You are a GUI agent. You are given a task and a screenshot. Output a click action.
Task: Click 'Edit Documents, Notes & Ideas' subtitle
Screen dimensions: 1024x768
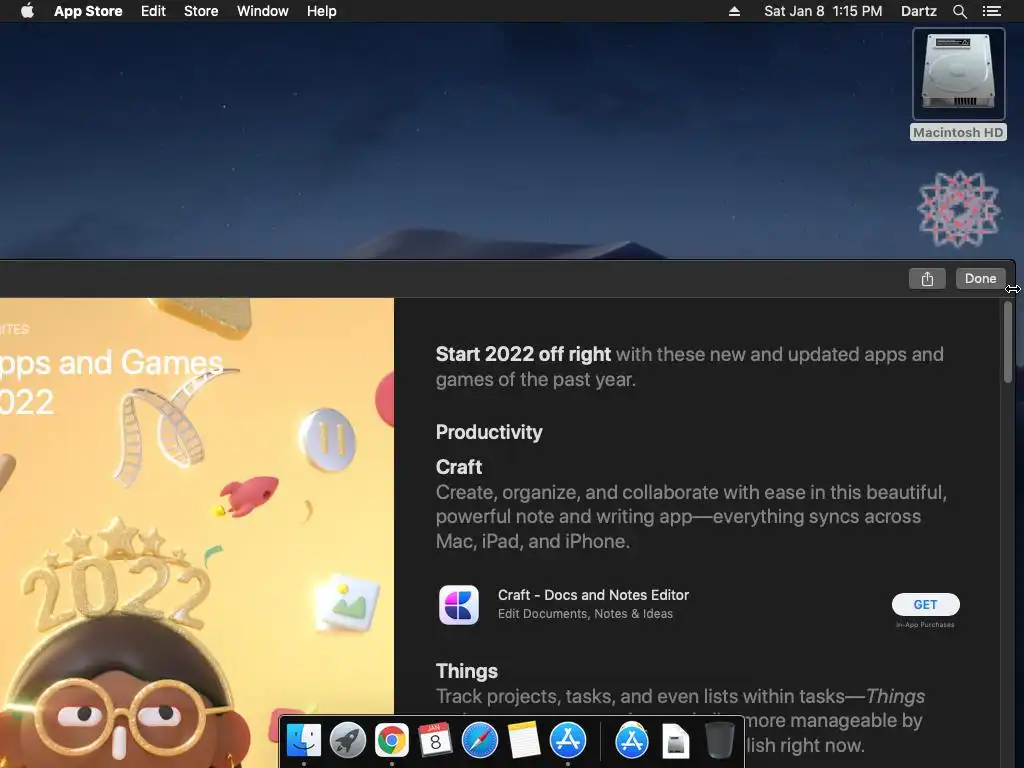pyautogui.click(x=585, y=614)
